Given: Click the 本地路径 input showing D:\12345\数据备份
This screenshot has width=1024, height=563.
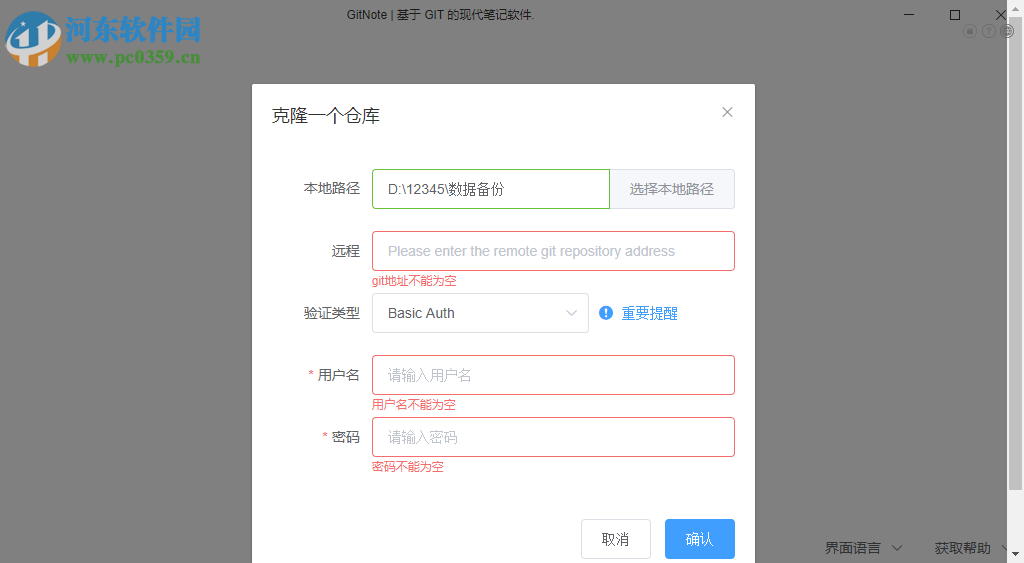Looking at the screenshot, I should pos(490,189).
